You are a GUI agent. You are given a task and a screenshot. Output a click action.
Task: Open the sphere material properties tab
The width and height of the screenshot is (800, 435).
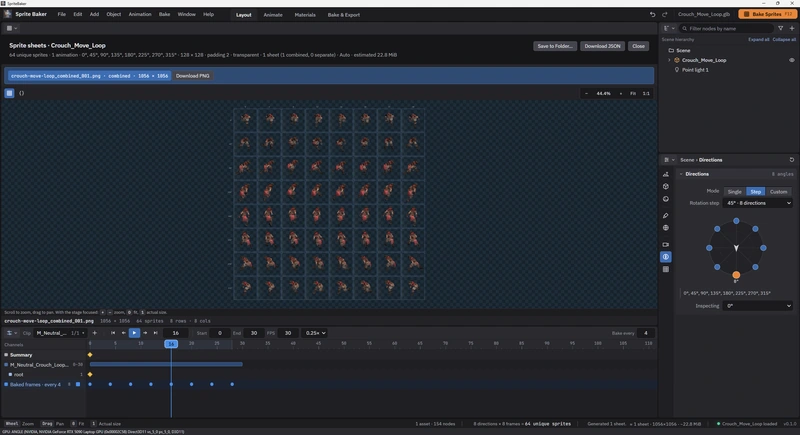666,199
